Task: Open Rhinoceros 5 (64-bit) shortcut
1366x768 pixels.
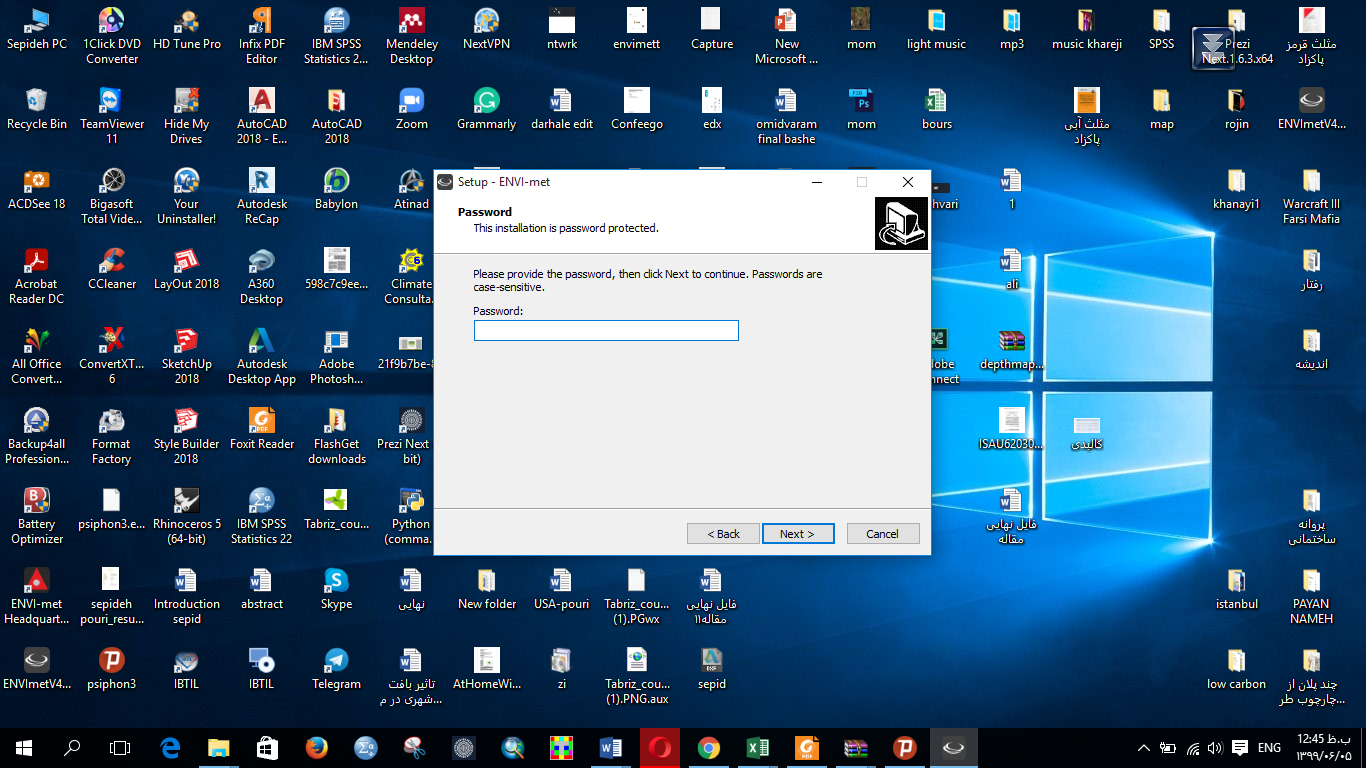Action: [x=187, y=515]
